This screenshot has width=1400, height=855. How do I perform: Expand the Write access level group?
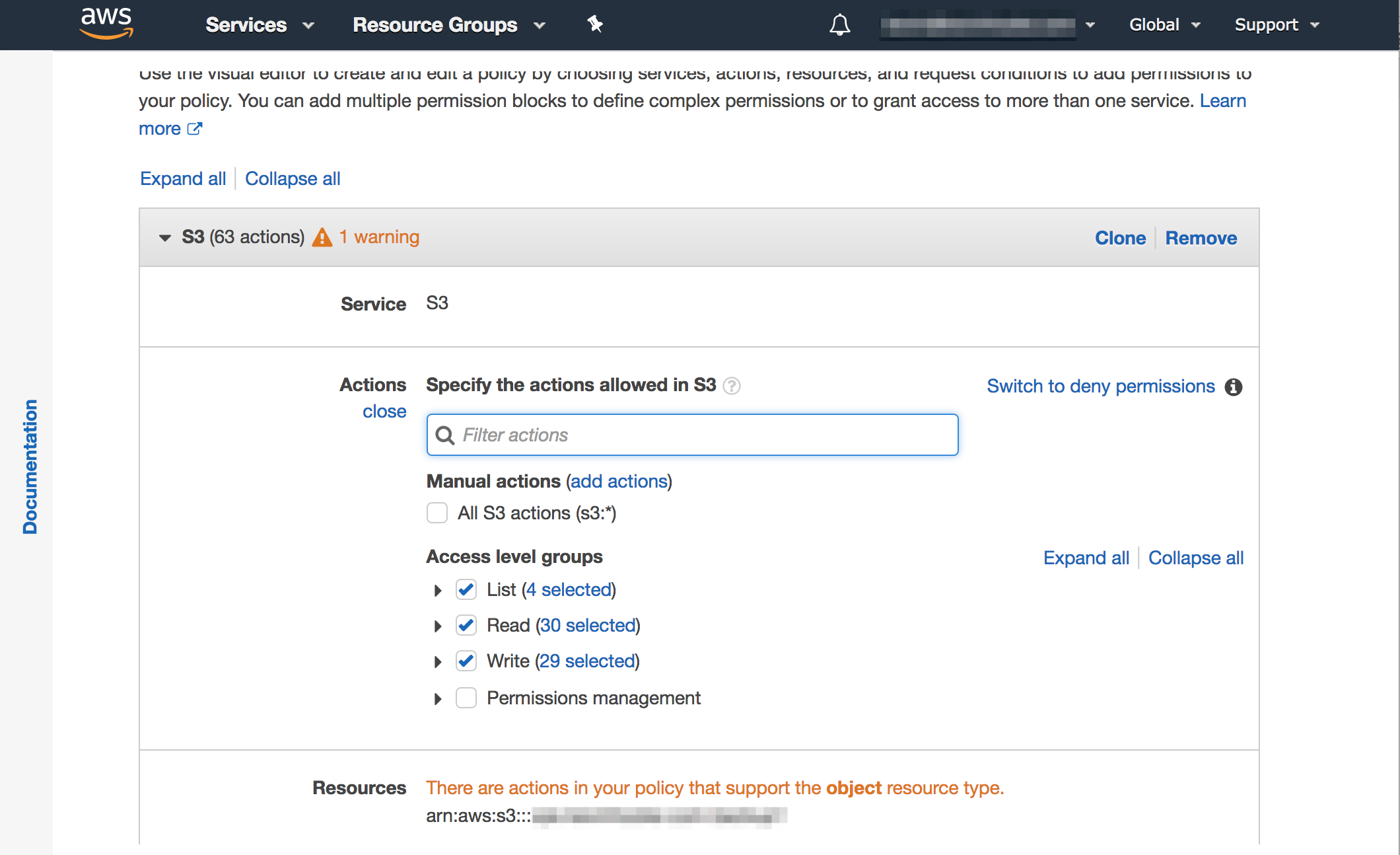point(437,661)
